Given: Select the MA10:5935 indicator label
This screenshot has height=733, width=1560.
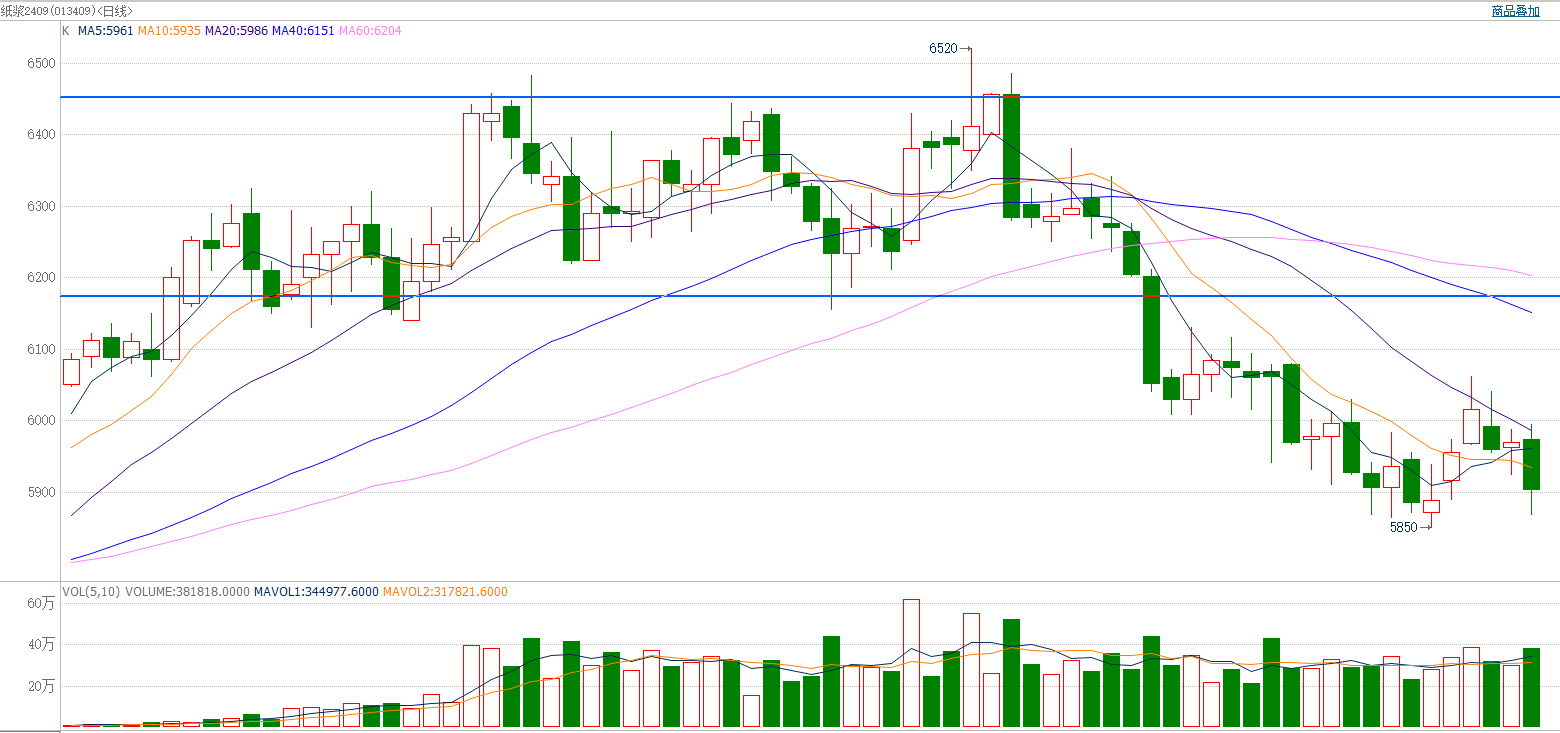Looking at the screenshot, I should [x=169, y=31].
